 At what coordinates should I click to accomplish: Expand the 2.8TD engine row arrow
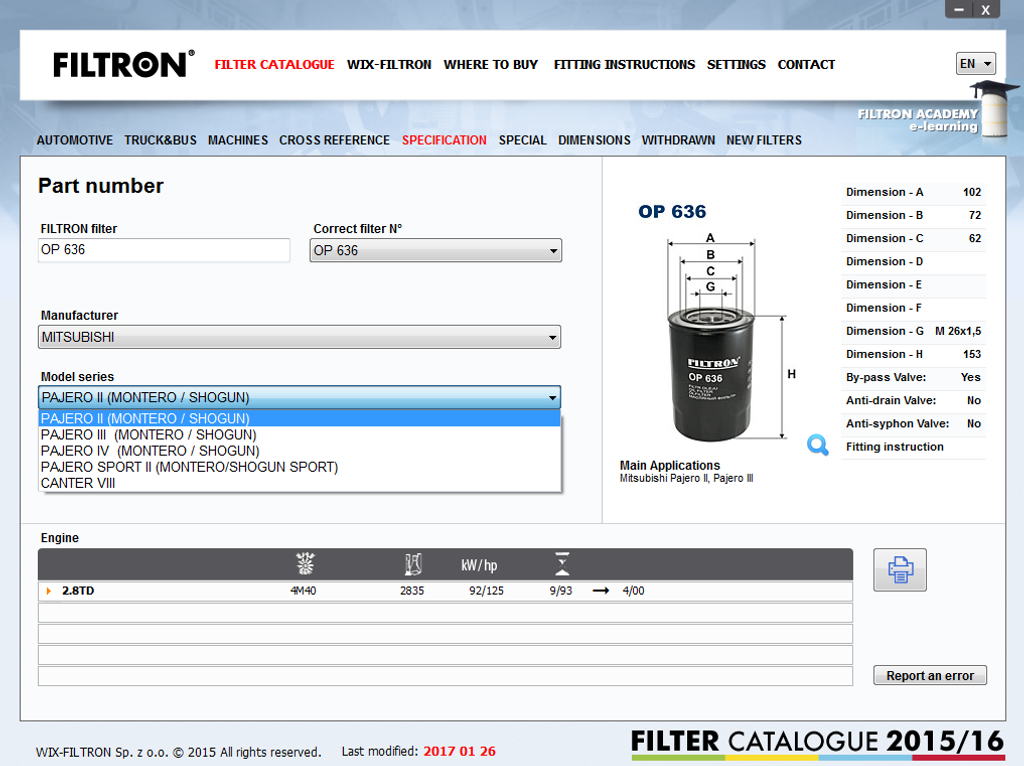click(49, 591)
